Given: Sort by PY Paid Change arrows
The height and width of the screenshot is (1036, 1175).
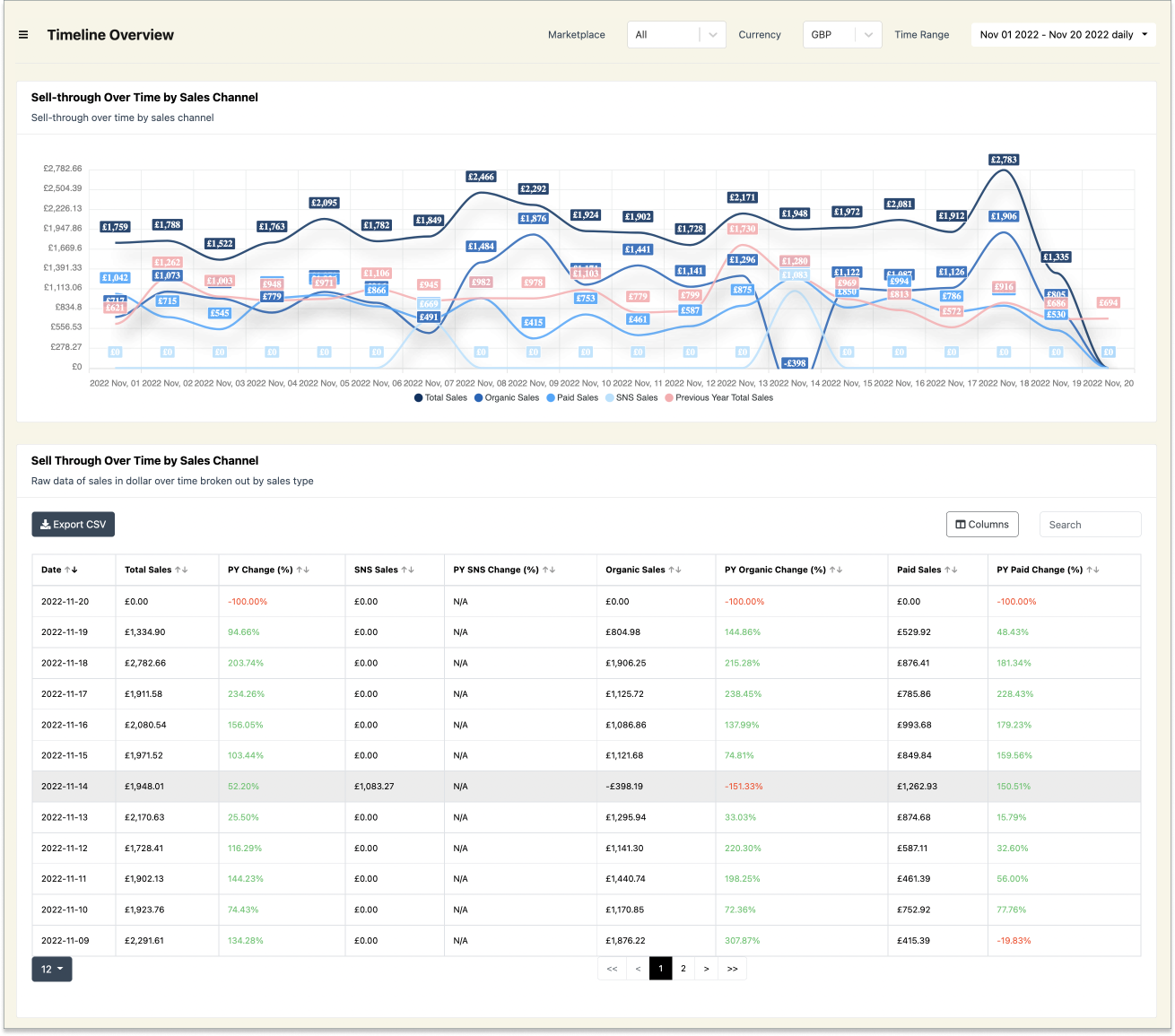Looking at the screenshot, I should tap(1093, 570).
